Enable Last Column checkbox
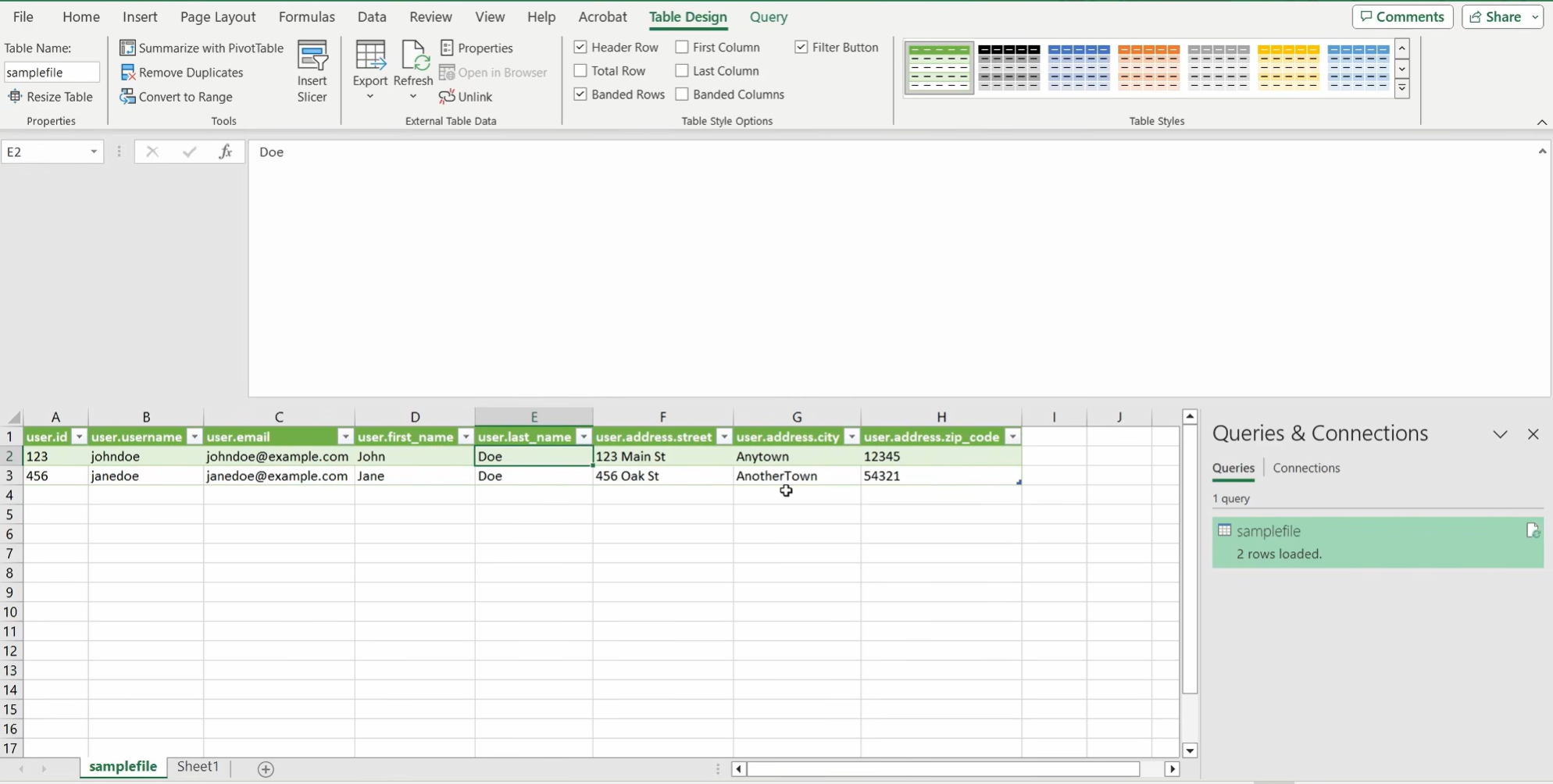 coord(682,70)
